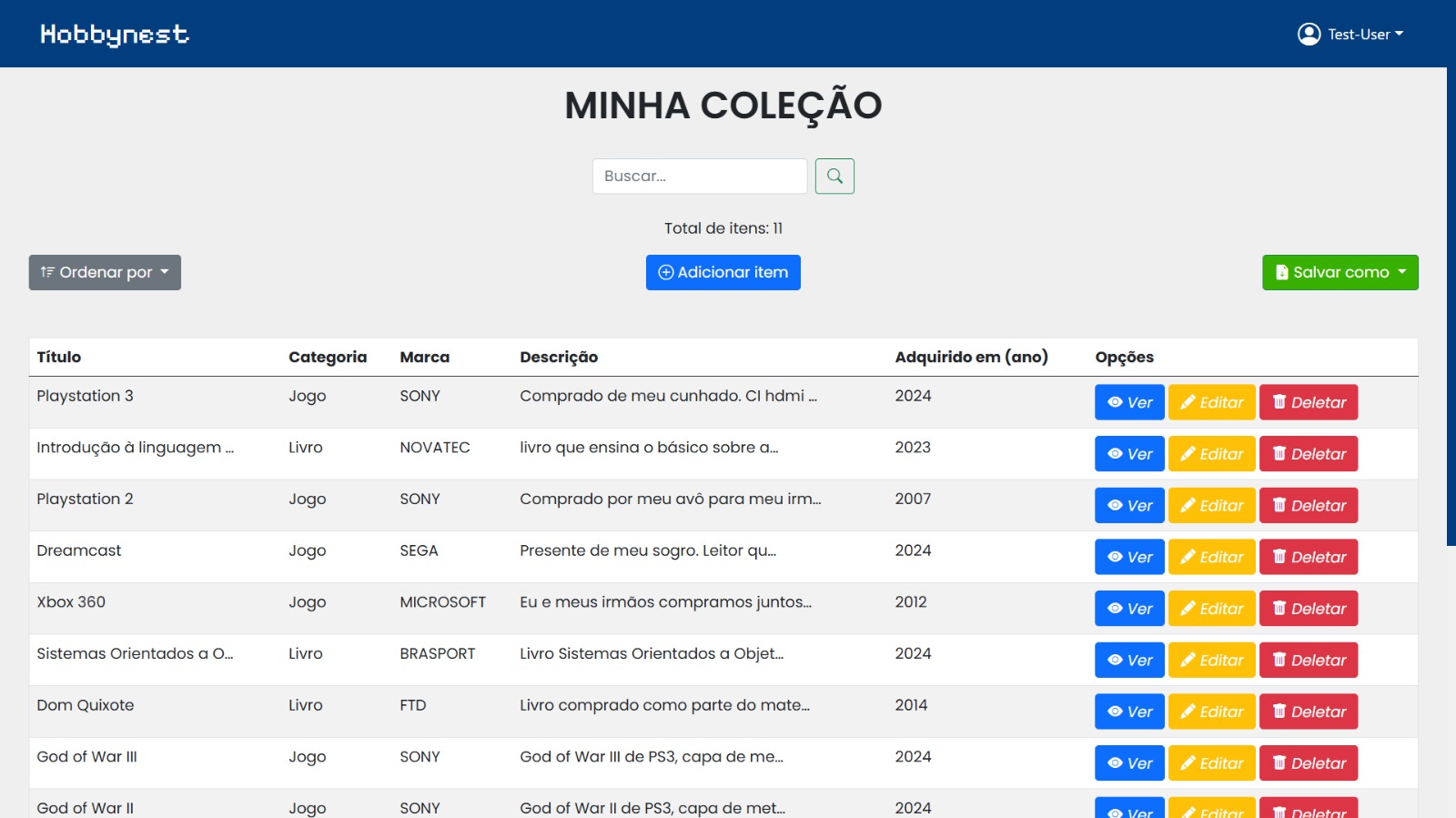This screenshot has width=1456, height=818.
Task: Edit the Dreamcast item
Action: [1212, 557]
